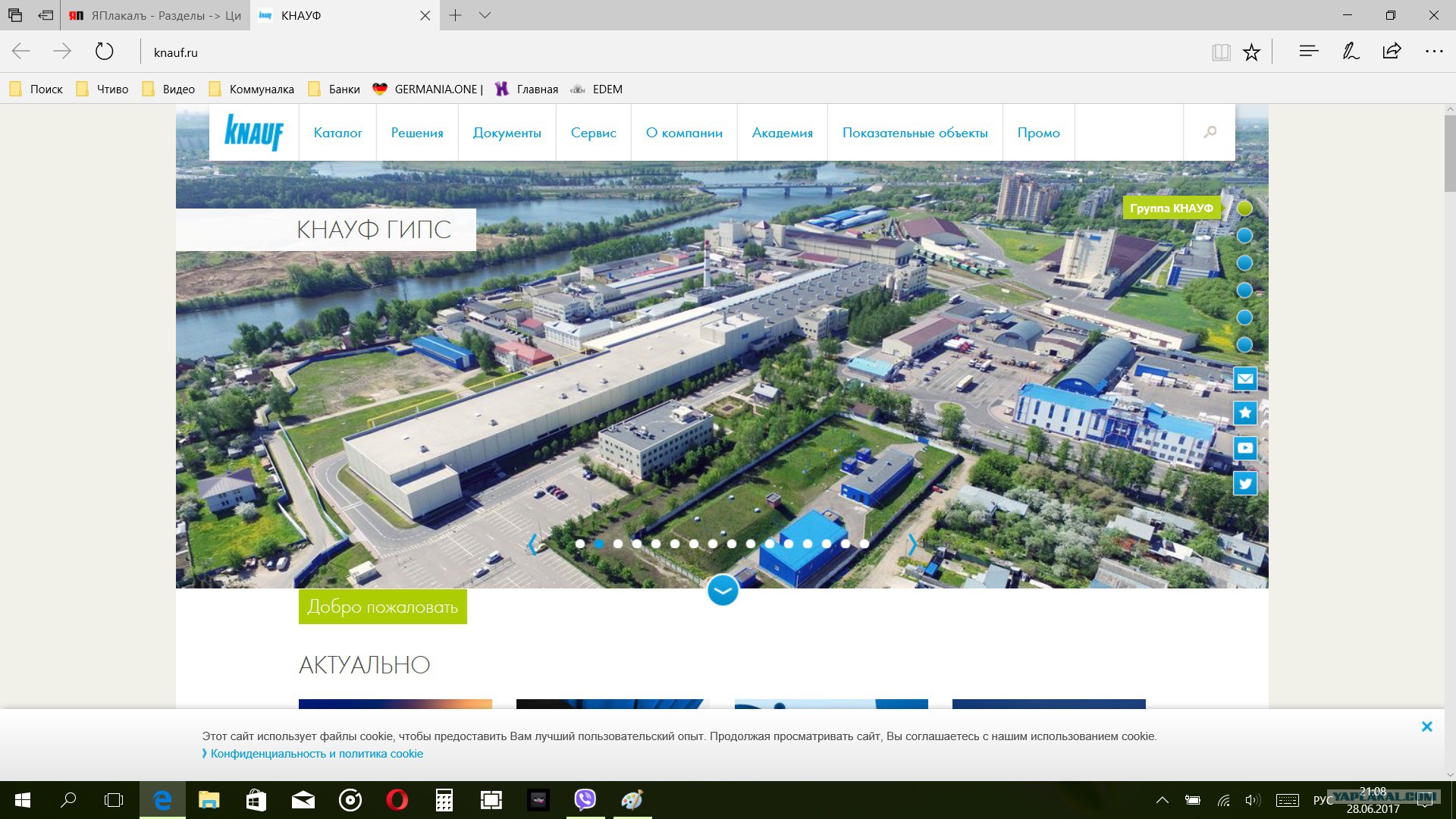Screen dimensions: 1456x819
Task: Go to previous slide with left chevron
Action: pos(533,544)
